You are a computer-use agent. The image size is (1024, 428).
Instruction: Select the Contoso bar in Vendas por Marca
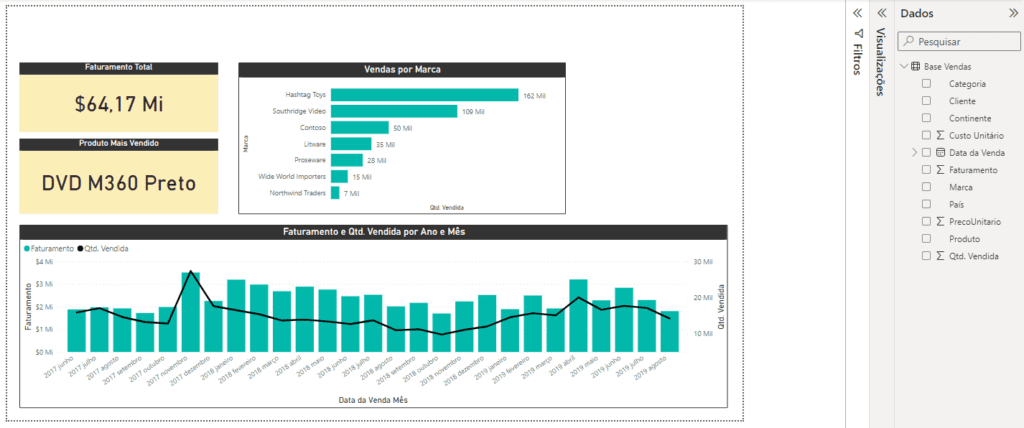360,127
